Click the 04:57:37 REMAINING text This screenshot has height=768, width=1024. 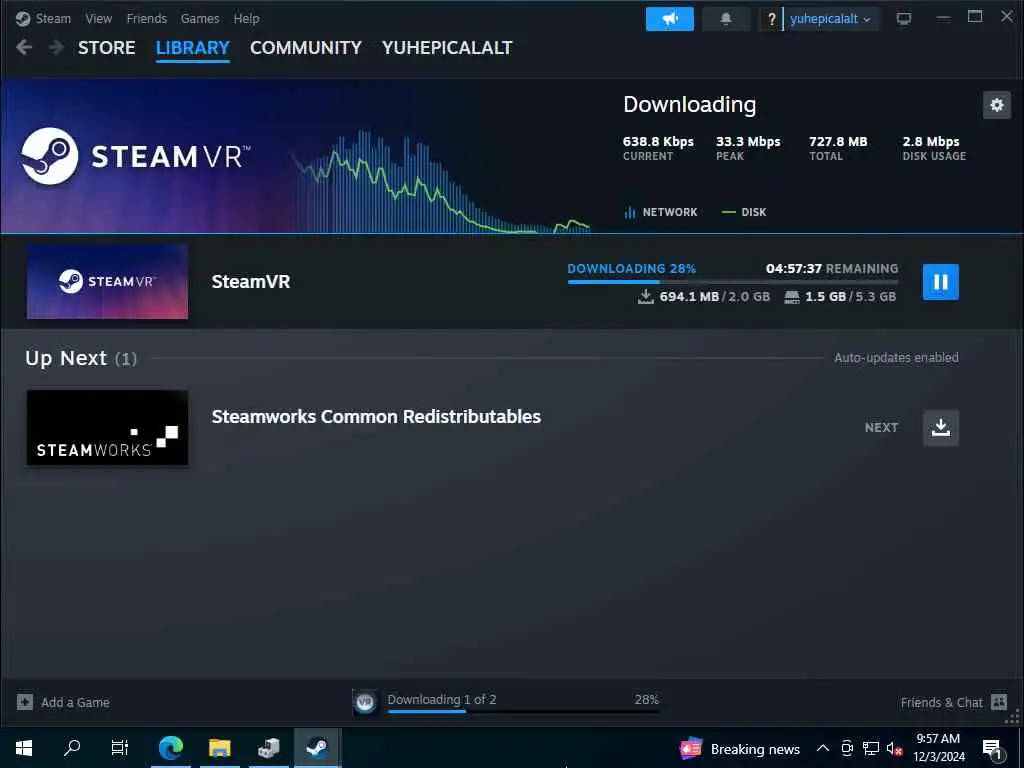832,268
